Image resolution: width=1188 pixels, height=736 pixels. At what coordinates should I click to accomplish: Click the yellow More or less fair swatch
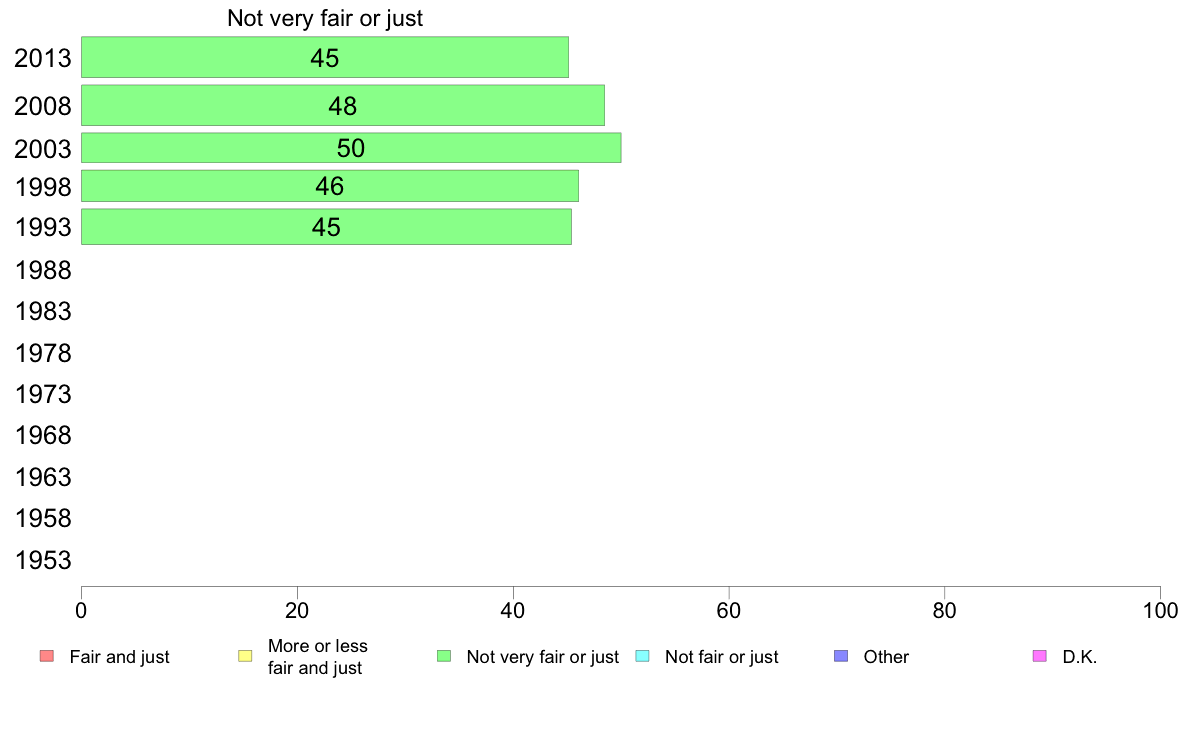click(245, 656)
